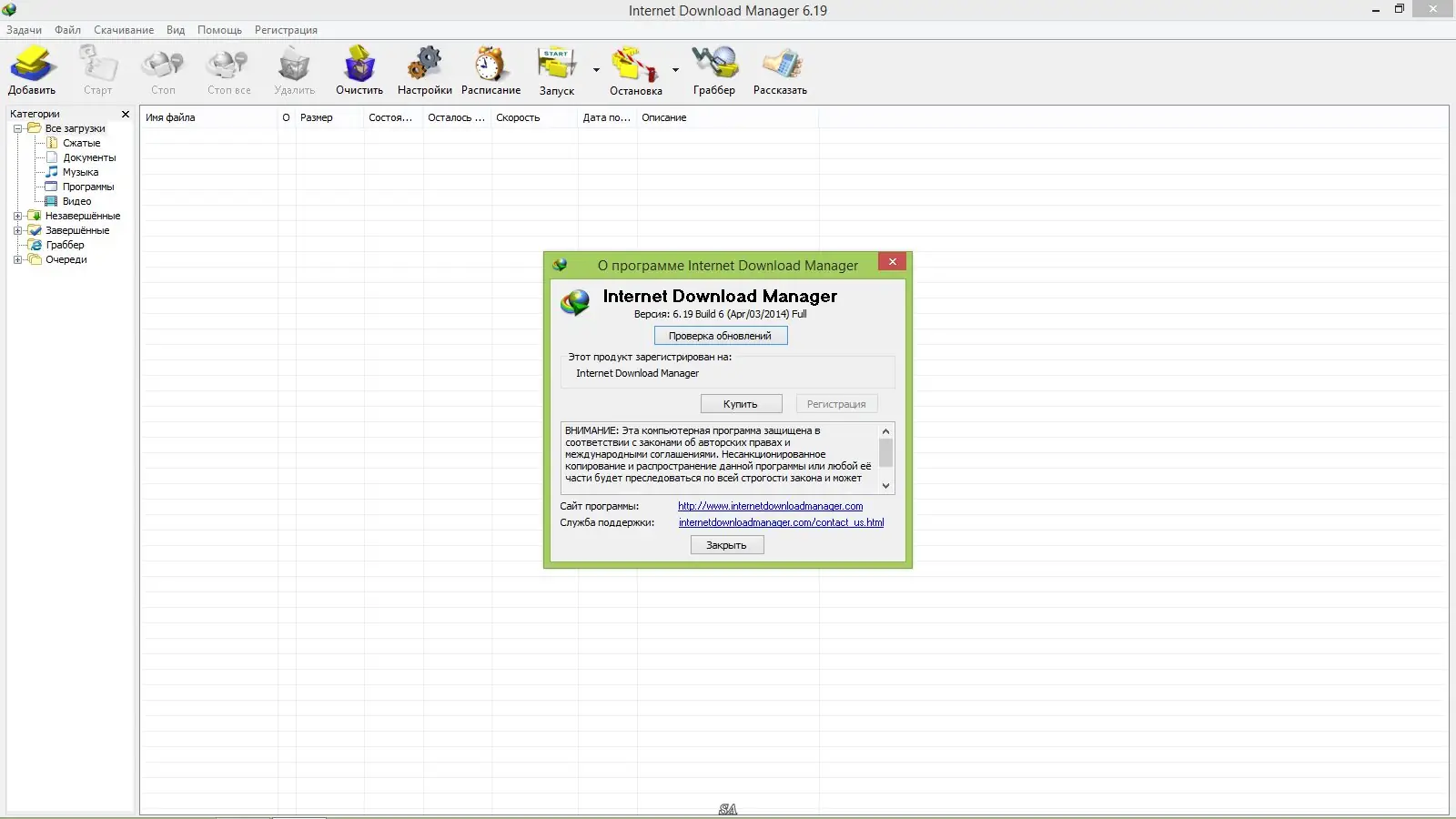Open the dropdown arrow next to Остановка
The height and width of the screenshot is (819, 1456).
click(675, 70)
